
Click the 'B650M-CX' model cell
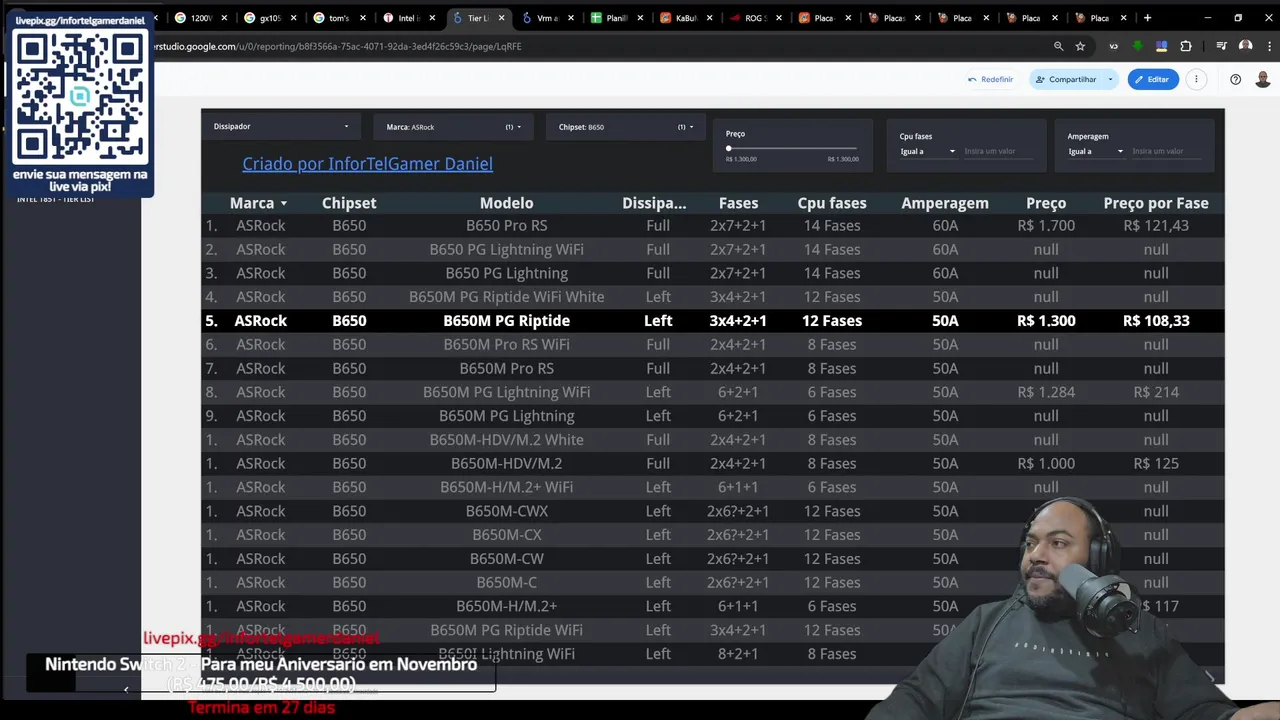coord(506,535)
